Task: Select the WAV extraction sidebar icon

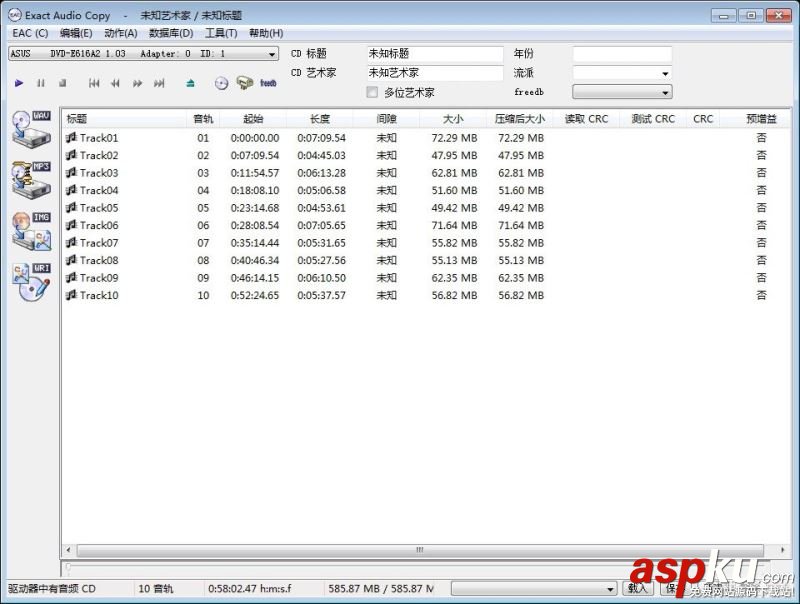Action: 30,127
